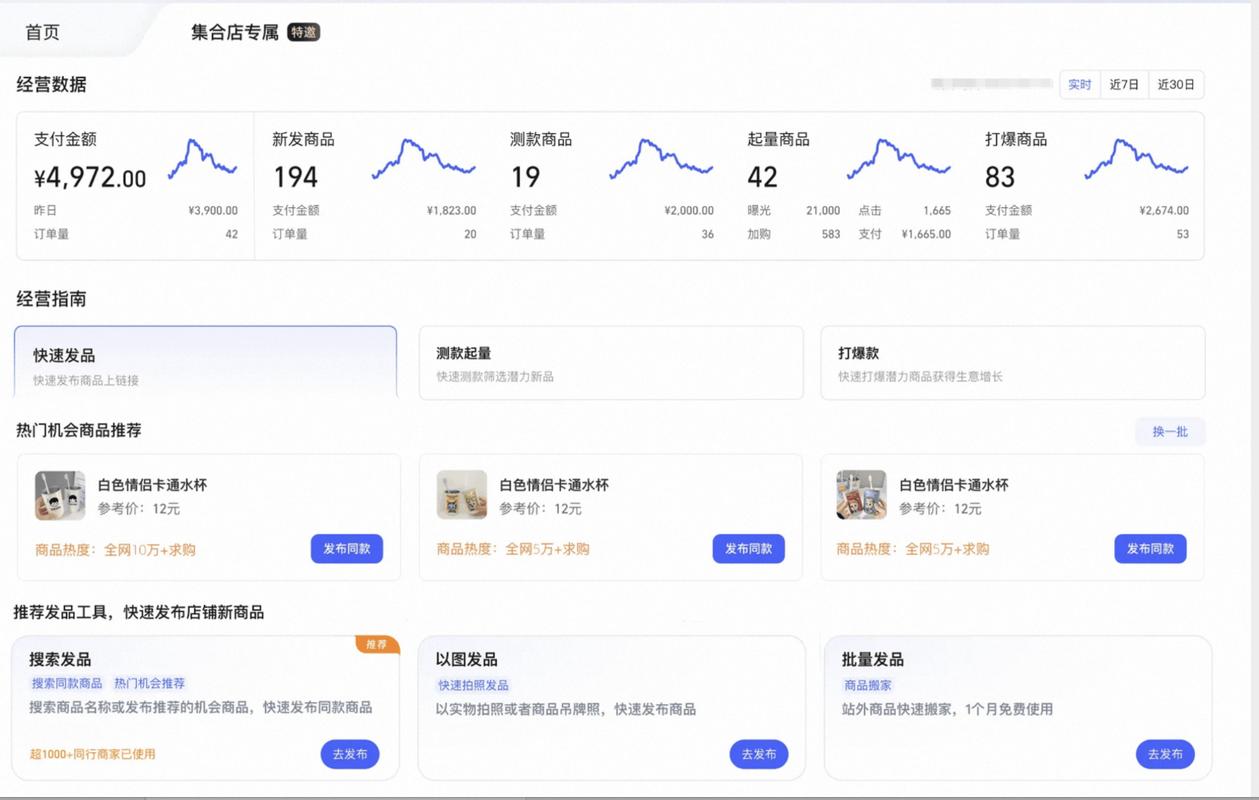1259x800 pixels.
Task: Switch data range to 近30日
Action: coord(1174,84)
